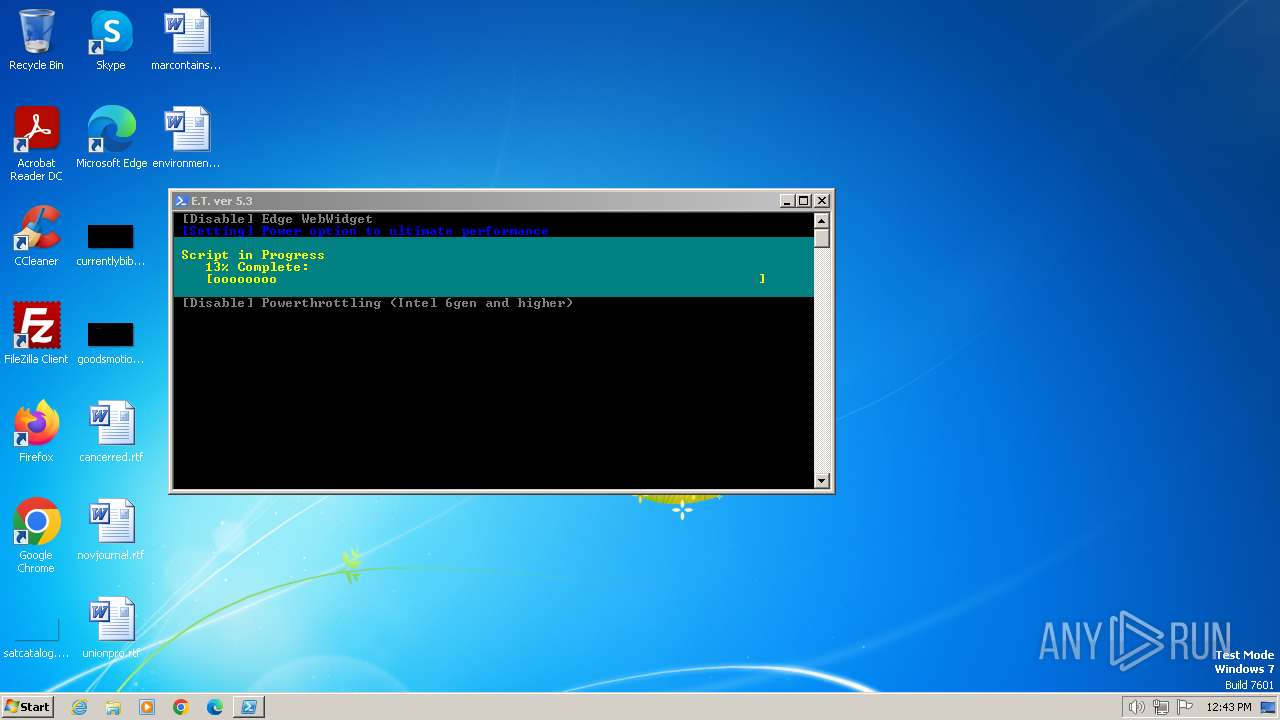Viewport: 1280px width, 720px height.
Task: Click the E.T. window system menu icon
Action: (181, 201)
